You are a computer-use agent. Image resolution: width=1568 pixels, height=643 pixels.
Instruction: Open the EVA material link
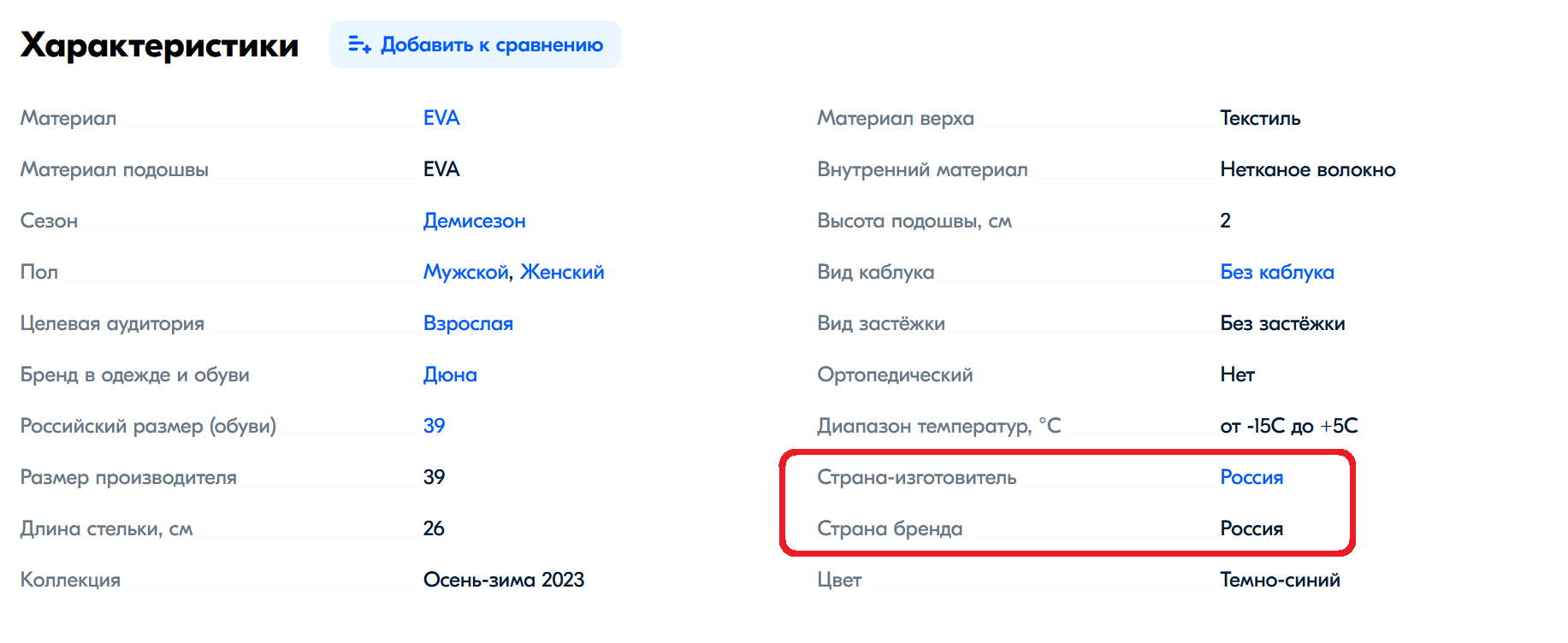coord(441,118)
